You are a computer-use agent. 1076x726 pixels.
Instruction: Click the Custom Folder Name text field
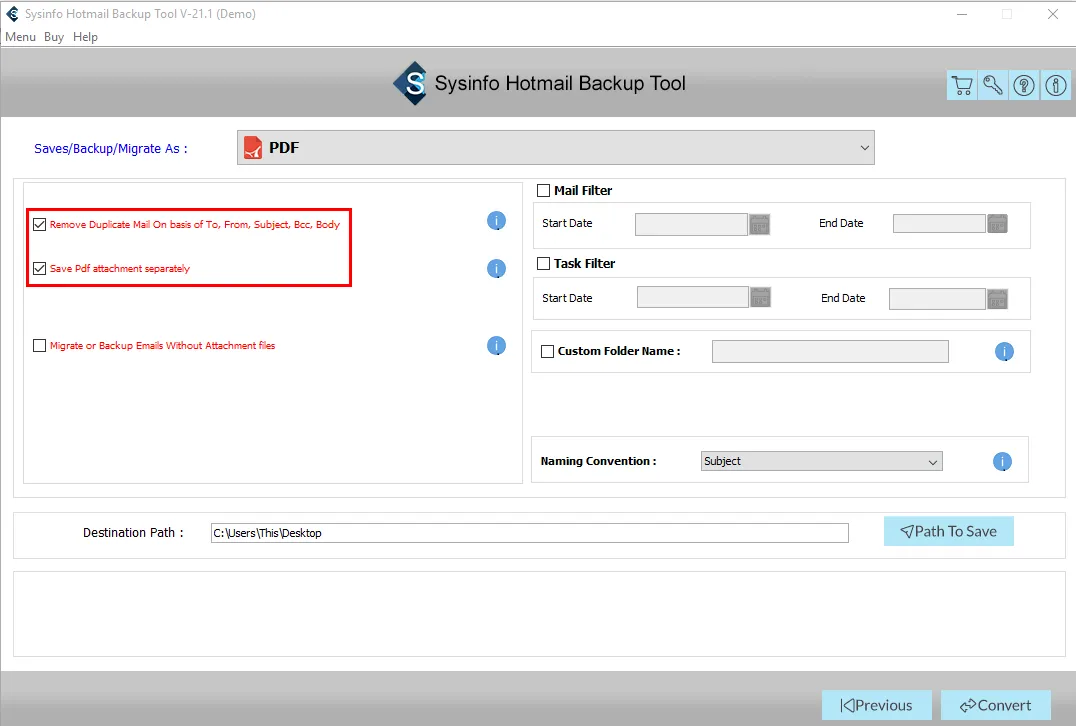[x=830, y=351]
